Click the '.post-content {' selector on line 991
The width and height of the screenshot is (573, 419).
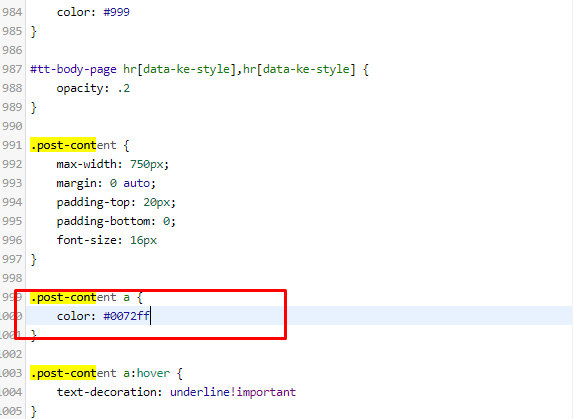coord(80,145)
